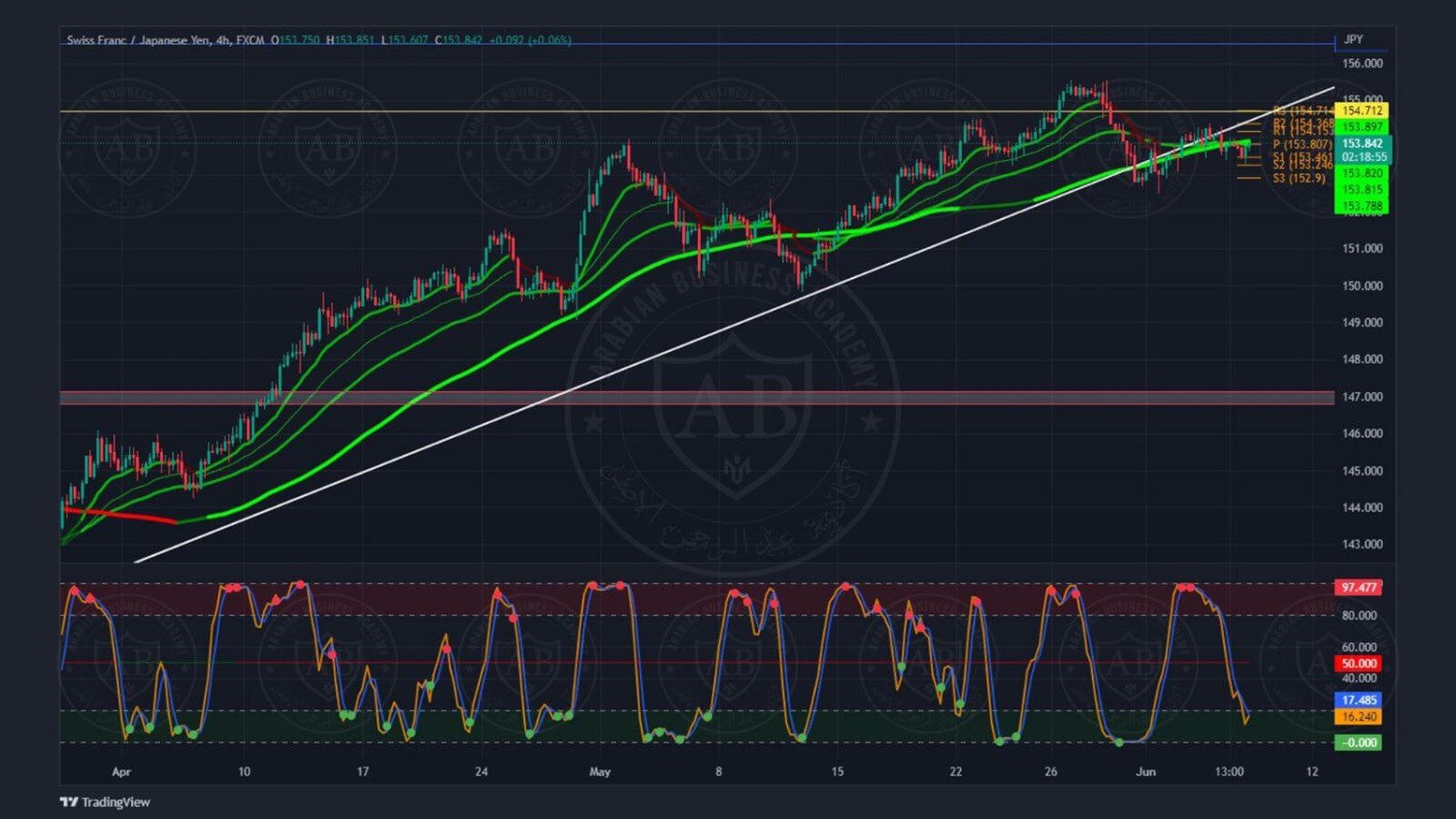Click the 50.000 red midline label
1456x819 pixels.
1358,664
